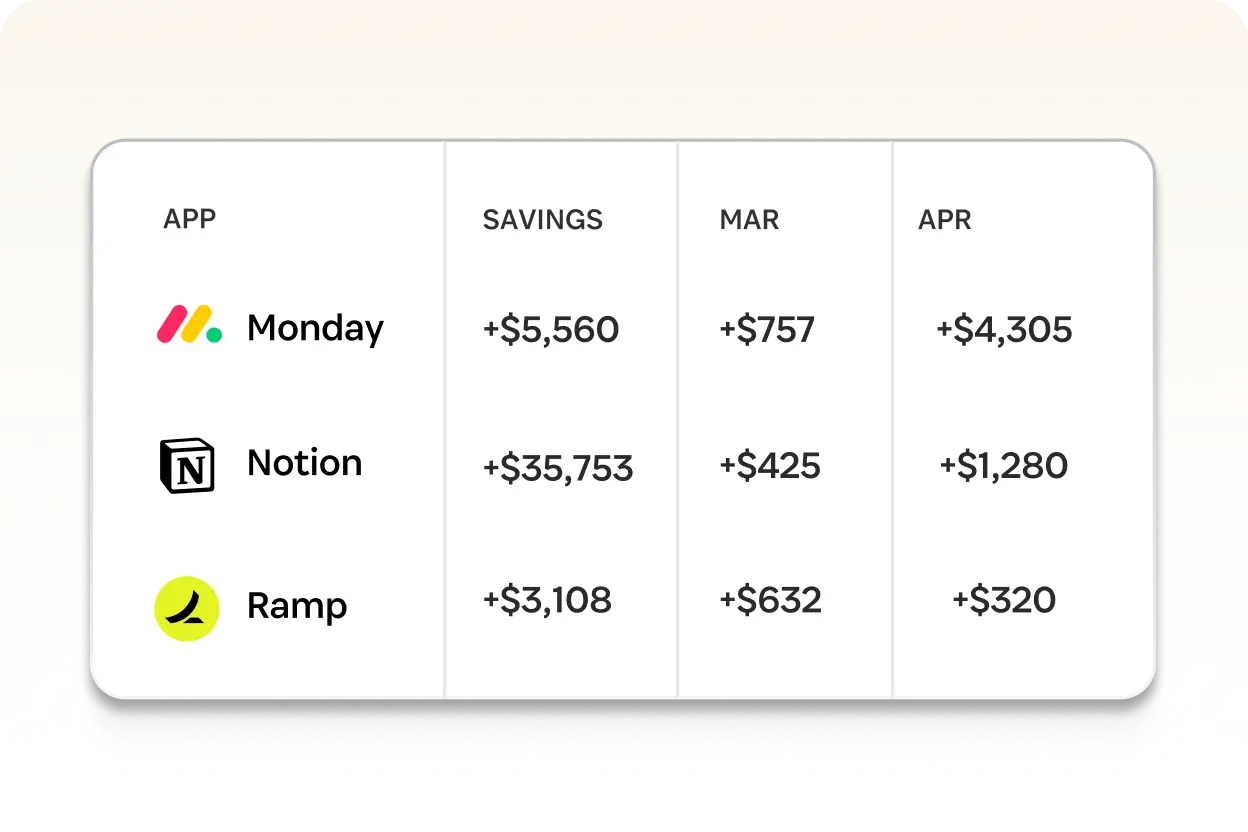Screen dimensions: 1248x832
Task: Sort by the APR column header
Action: pos(945,220)
